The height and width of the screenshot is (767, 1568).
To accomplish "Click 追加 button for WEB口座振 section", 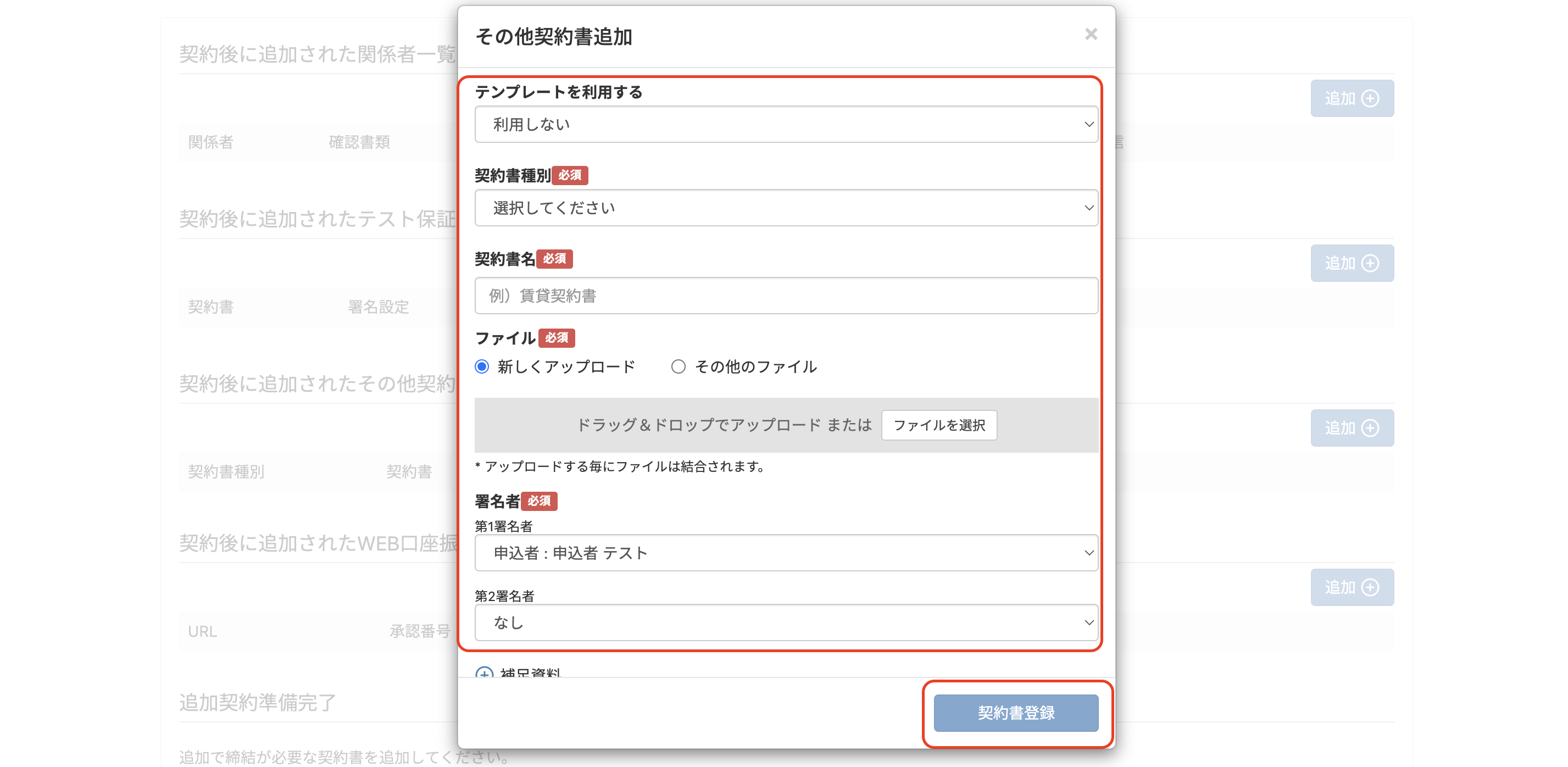I will (x=1352, y=587).
